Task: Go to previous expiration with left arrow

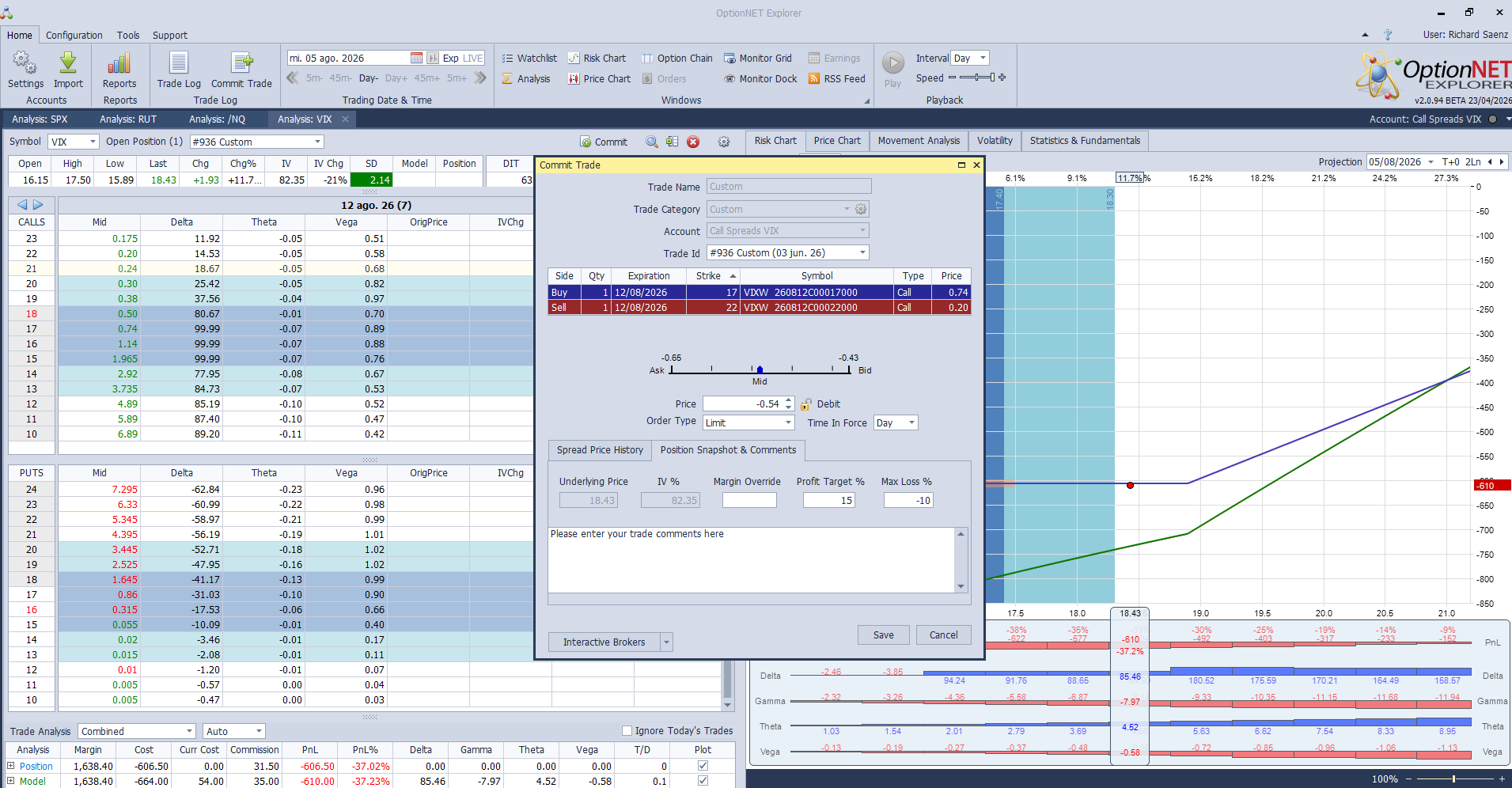Action: click(x=22, y=205)
